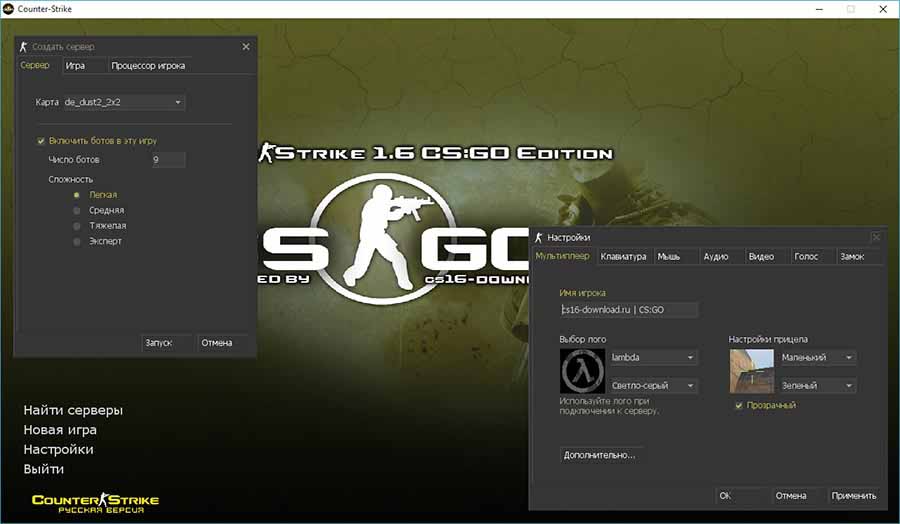Select Легкая difficulty radio button
The width and height of the screenshot is (900, 524).
coord(76,195)
